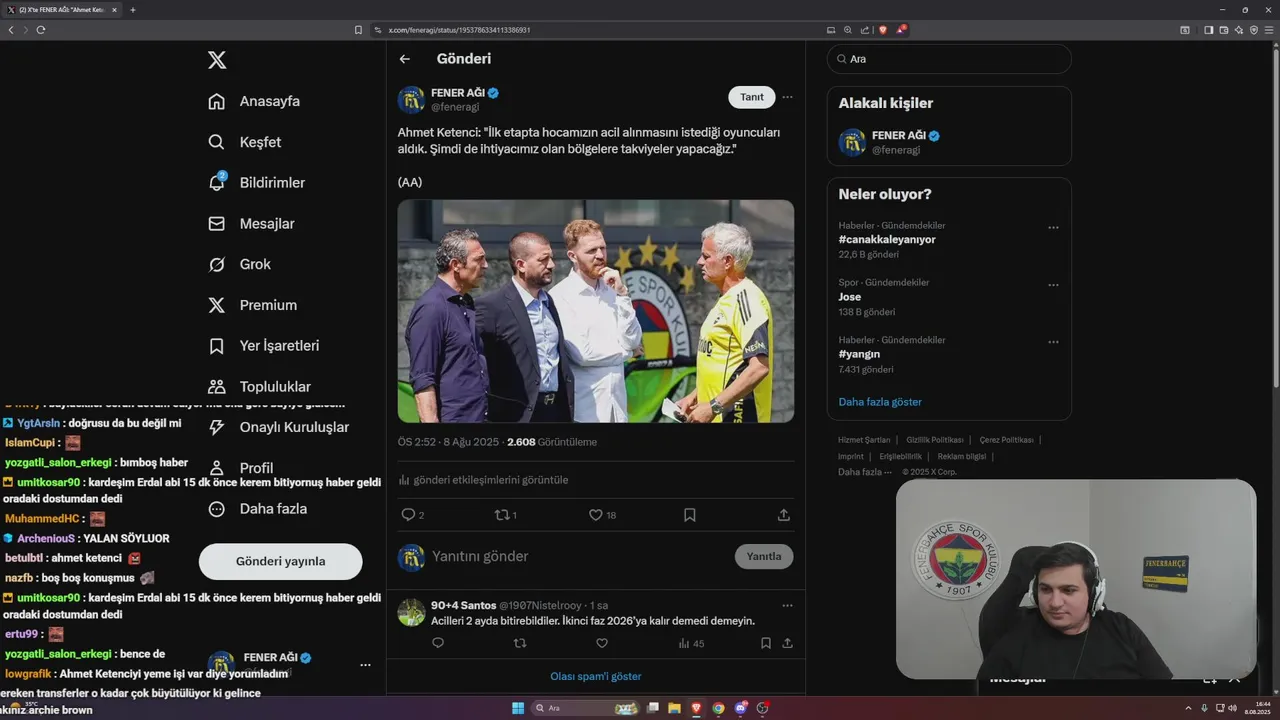Image resolution: width=1280 pixels, height=720 pixels.
Task: Open Mesajlar in the left sidebar
Action: click(x=251, y=224)
